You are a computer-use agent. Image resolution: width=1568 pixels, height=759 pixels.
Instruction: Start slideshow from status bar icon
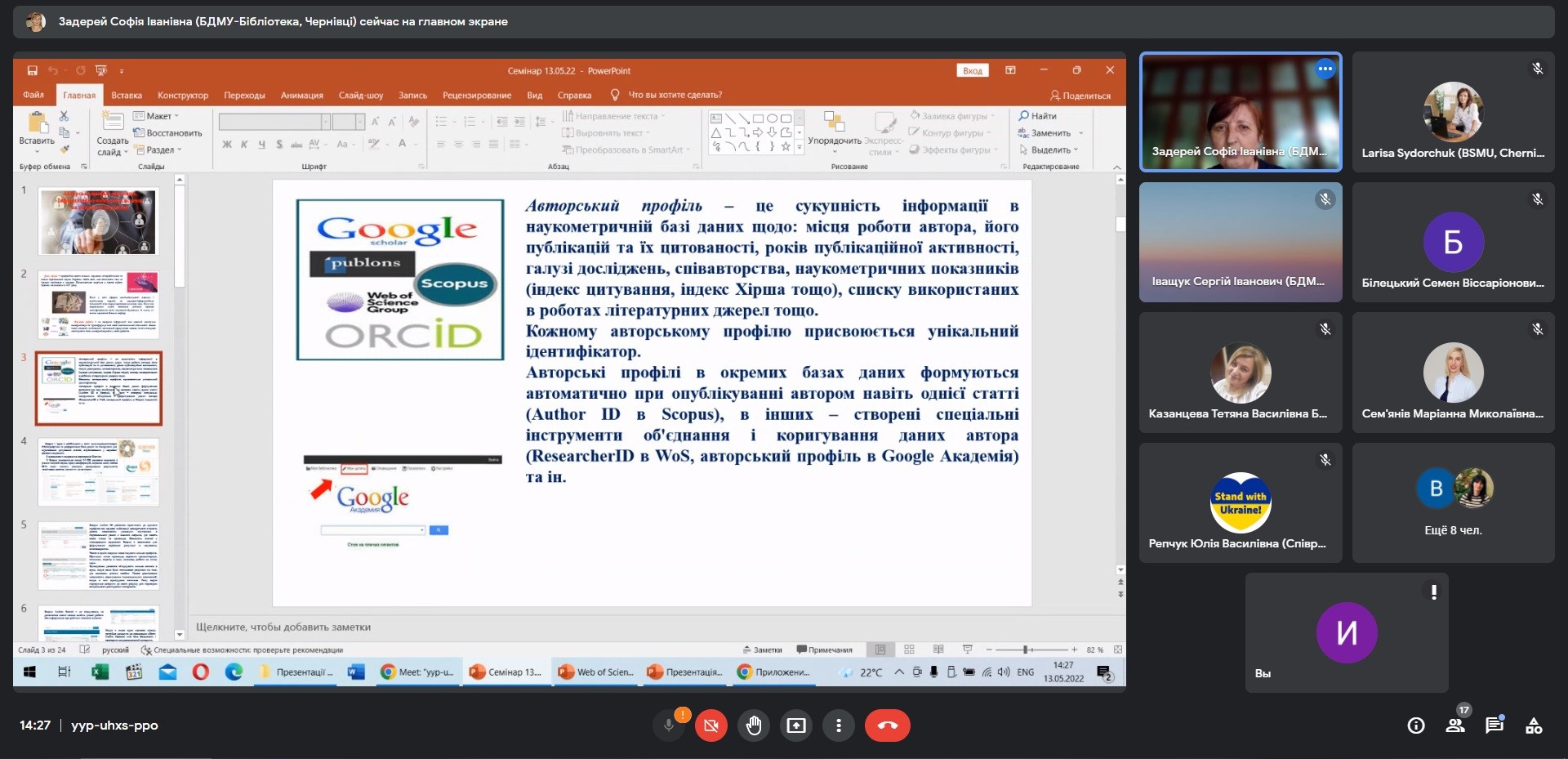click(x=968, y=650)
